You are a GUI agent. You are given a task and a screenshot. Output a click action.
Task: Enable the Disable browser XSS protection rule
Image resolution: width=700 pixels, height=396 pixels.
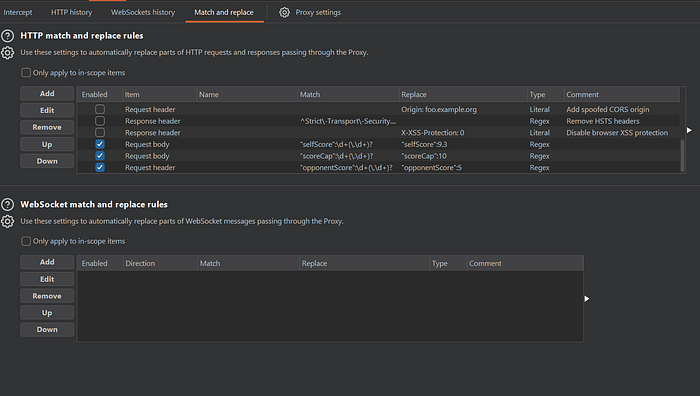(100, 133)
